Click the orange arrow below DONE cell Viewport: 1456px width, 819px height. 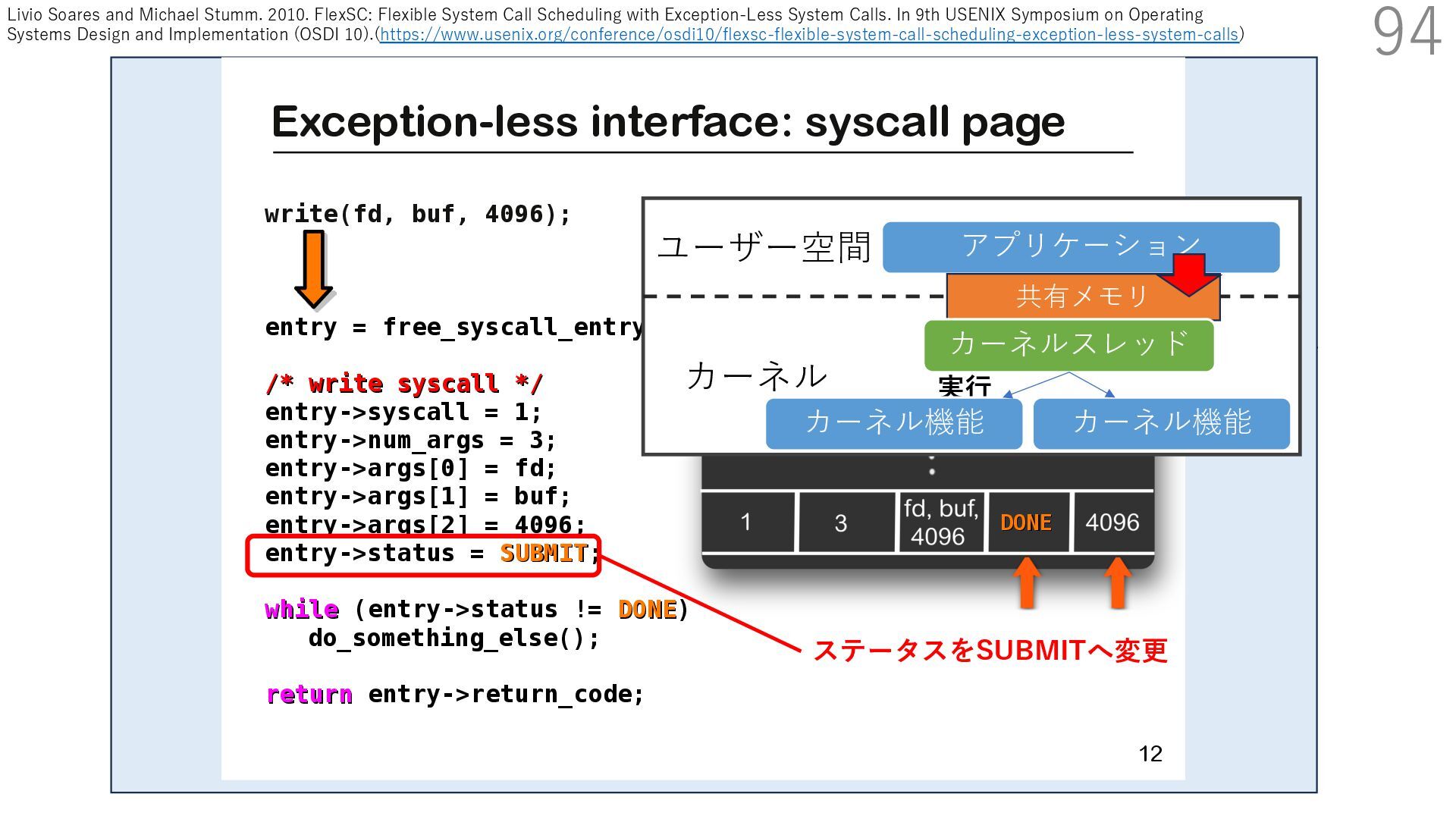[x=1027, y=583]
